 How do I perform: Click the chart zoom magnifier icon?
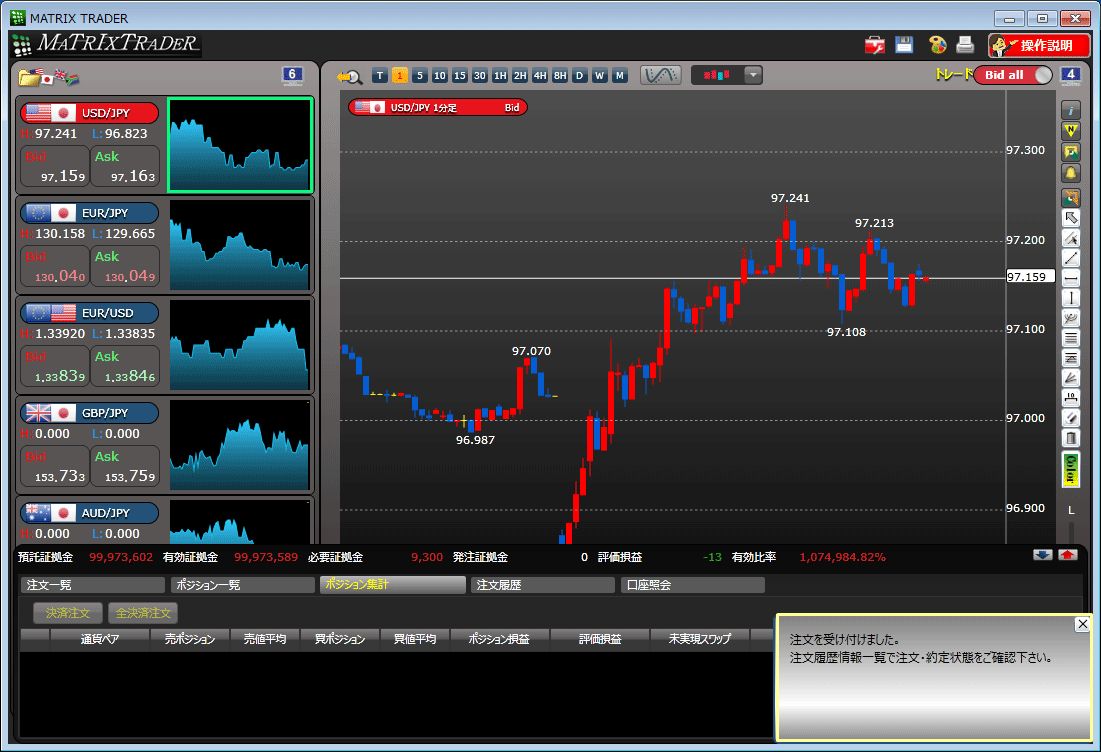(349, 77)
